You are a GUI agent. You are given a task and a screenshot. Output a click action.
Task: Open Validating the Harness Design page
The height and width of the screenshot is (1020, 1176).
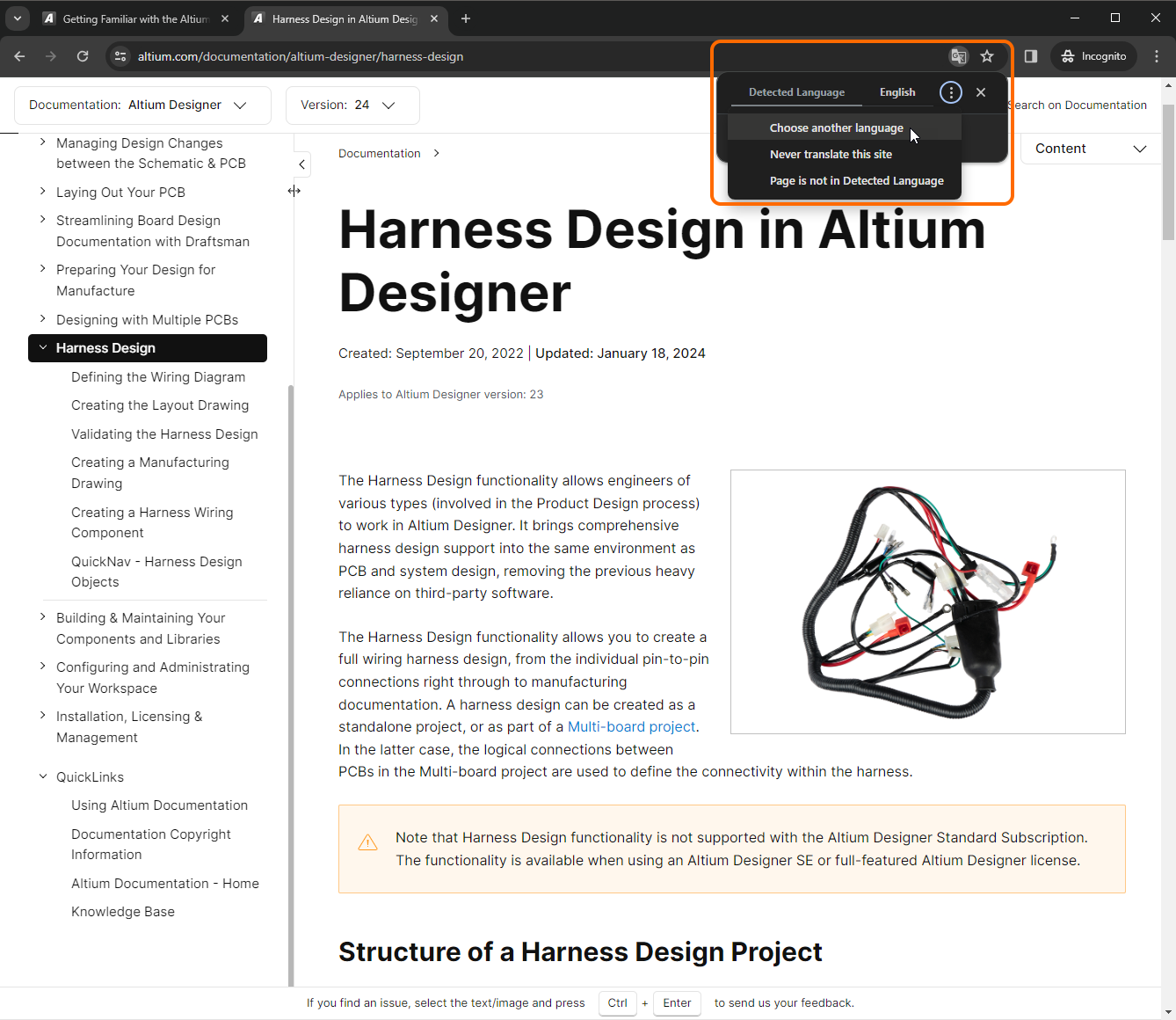coord(164,434)
